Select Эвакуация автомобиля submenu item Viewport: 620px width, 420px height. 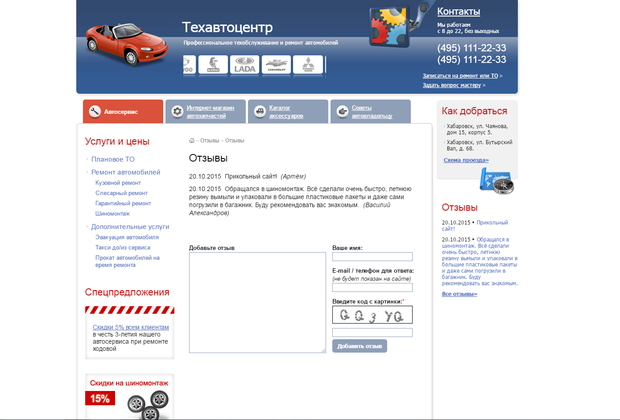(127, 237)
